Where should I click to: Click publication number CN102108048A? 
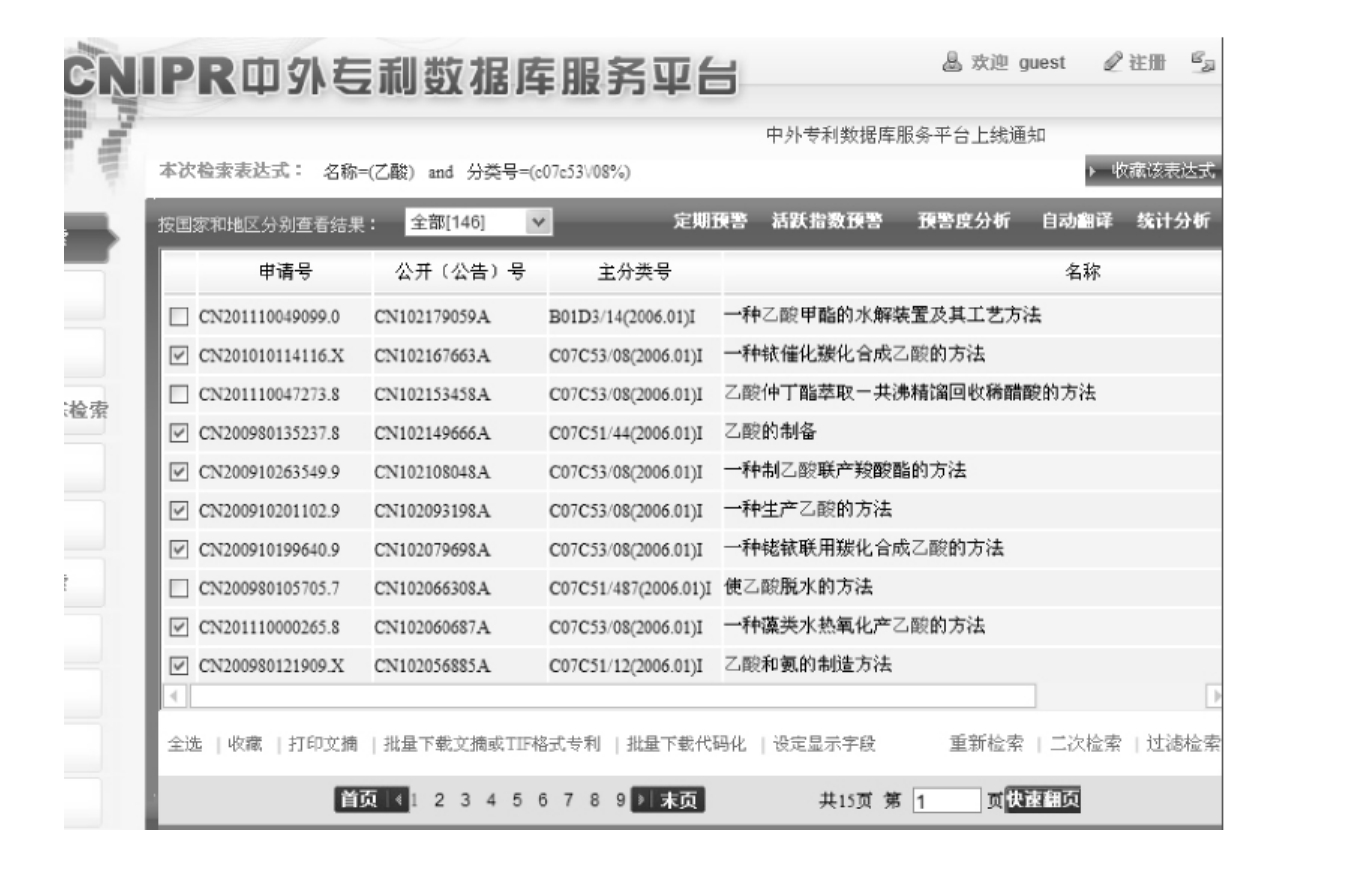[433, 471]
